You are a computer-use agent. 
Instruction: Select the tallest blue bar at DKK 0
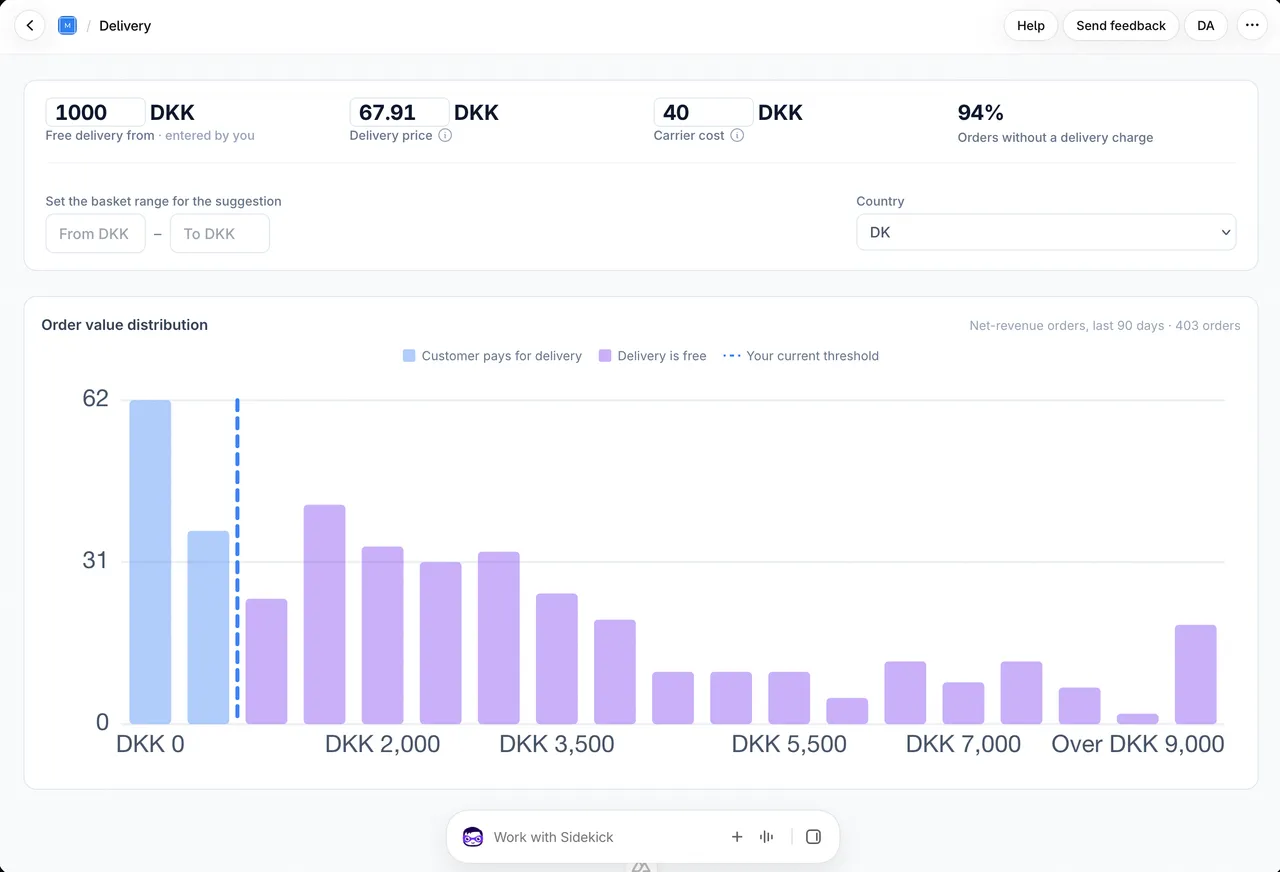[x=150, y=562]
